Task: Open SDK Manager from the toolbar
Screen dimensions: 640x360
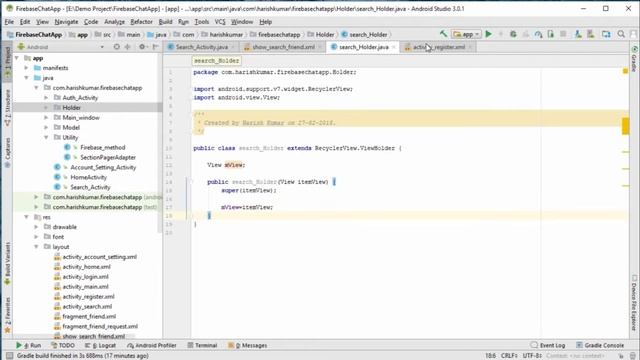Action: click(591, 34)
